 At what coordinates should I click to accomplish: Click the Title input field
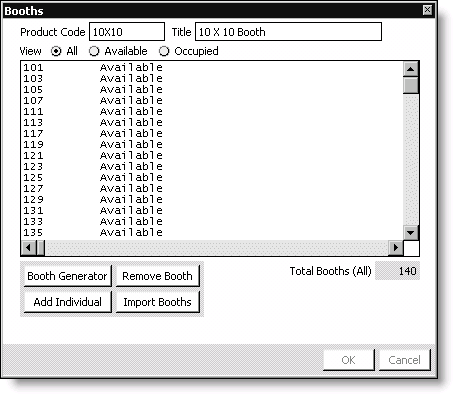(x=288, y=32)
